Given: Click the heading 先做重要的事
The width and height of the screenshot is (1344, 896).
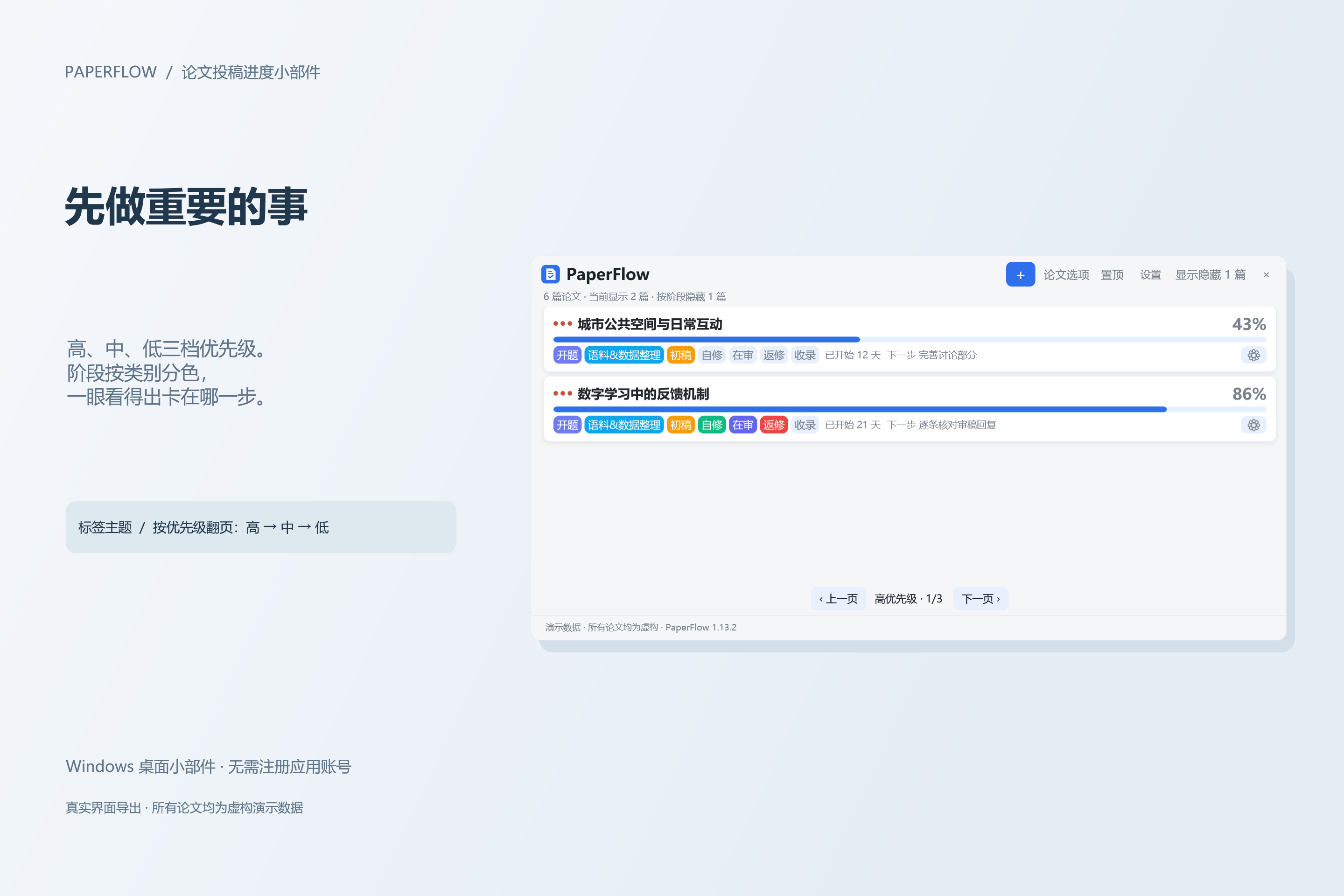Looking at the screenshot, I should click(x=186, y=206).
